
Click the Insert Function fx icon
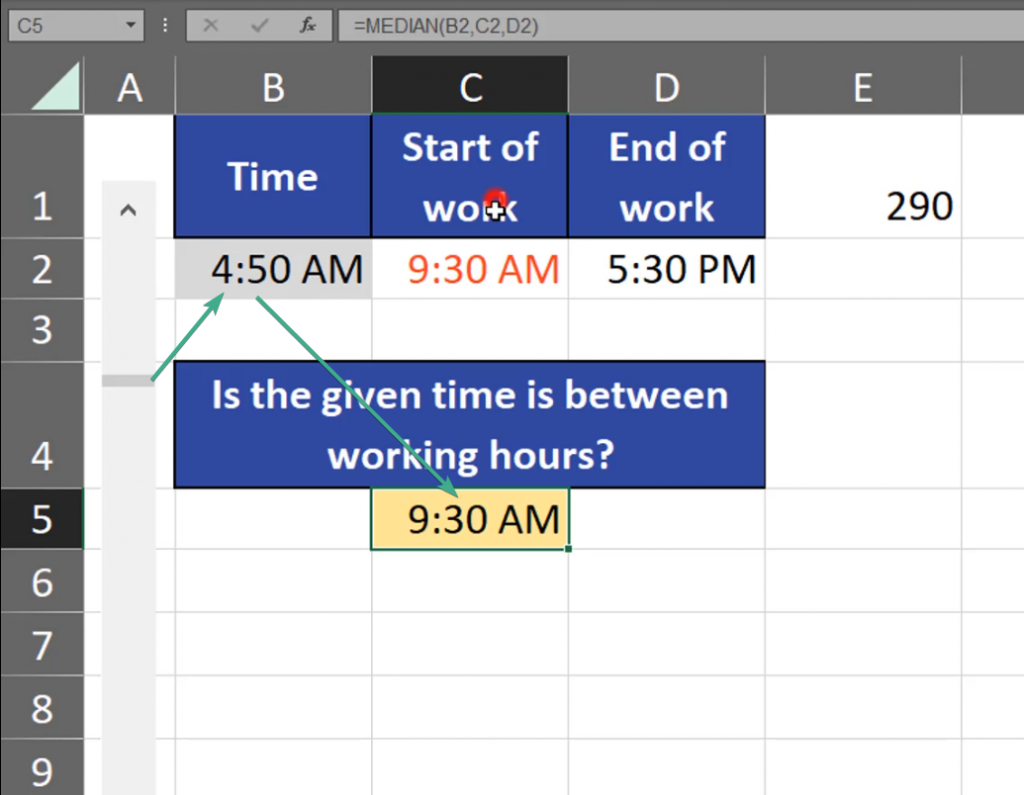[x=309, y=25]
